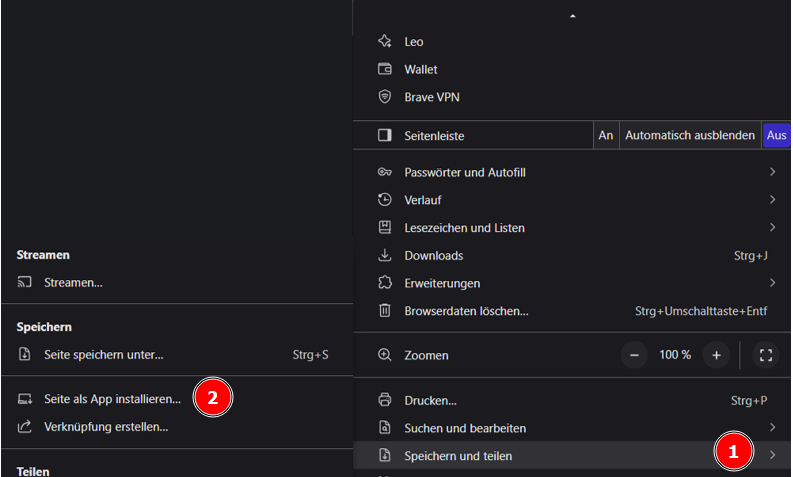Select Verknüpfung erstellen

tap(106, 427)
